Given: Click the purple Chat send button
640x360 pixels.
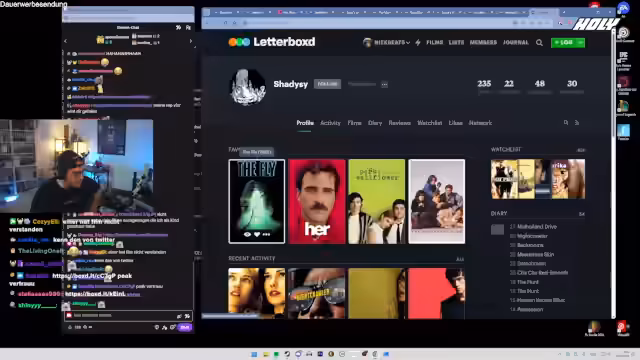Looking at the screenshot, I should (x=184, y=327).
